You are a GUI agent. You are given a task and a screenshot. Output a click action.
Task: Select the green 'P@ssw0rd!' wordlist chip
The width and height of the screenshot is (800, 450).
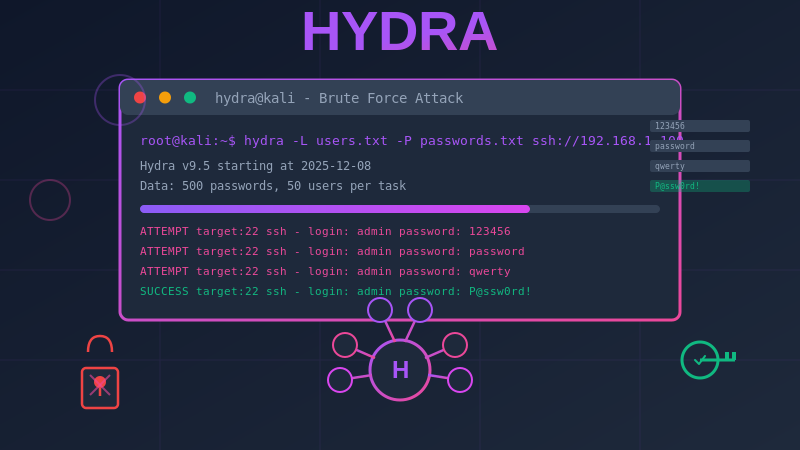pyautogui.click(x=700, y=186)
